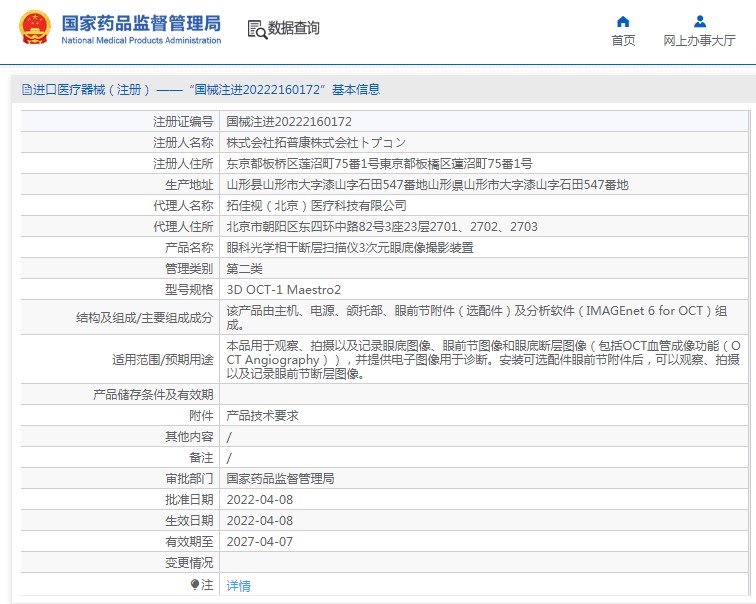Click National Medical Products Administration subtitle
756x604 pixels.
(x=141, y=41)
